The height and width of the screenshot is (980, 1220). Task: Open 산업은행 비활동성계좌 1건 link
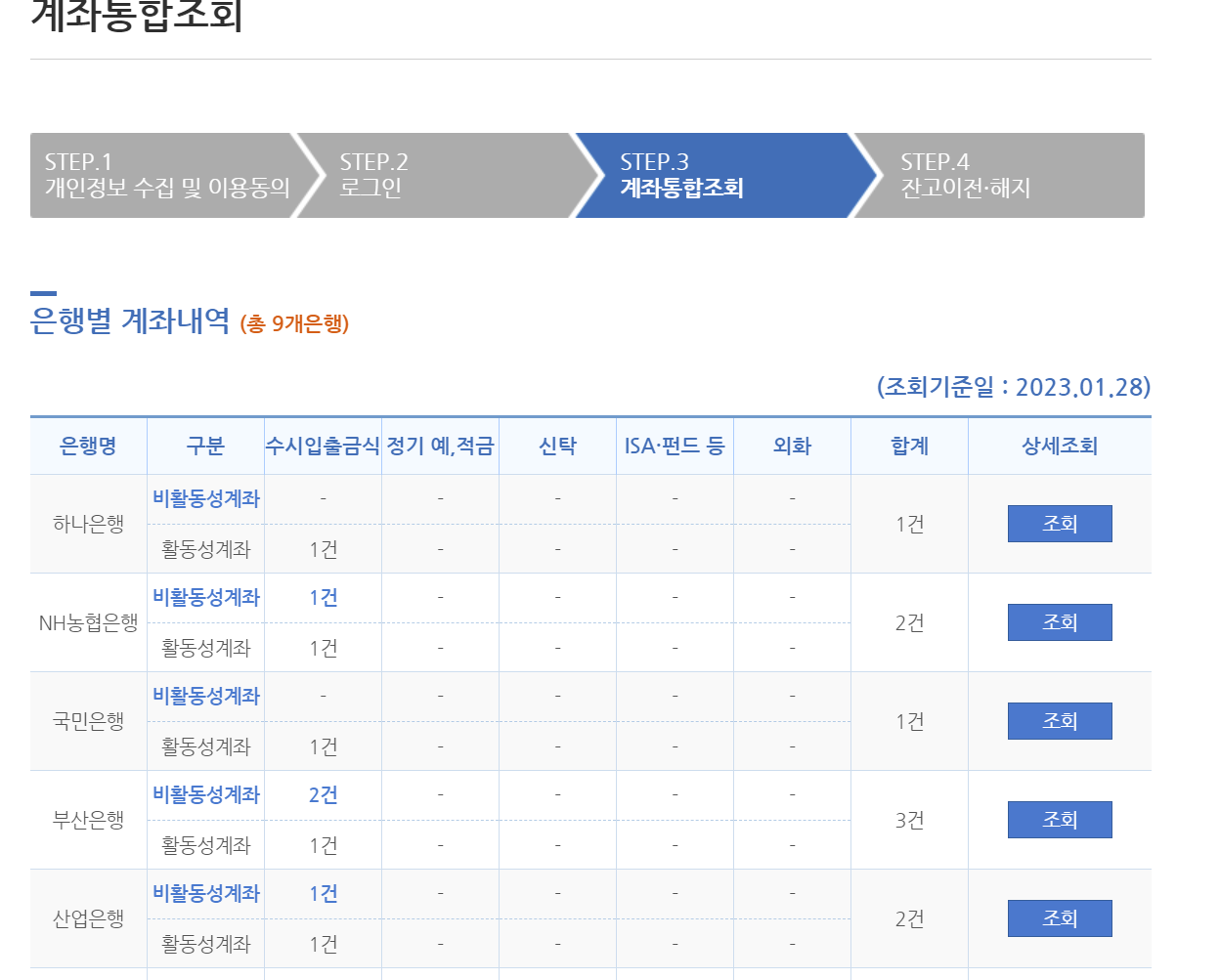323,893
